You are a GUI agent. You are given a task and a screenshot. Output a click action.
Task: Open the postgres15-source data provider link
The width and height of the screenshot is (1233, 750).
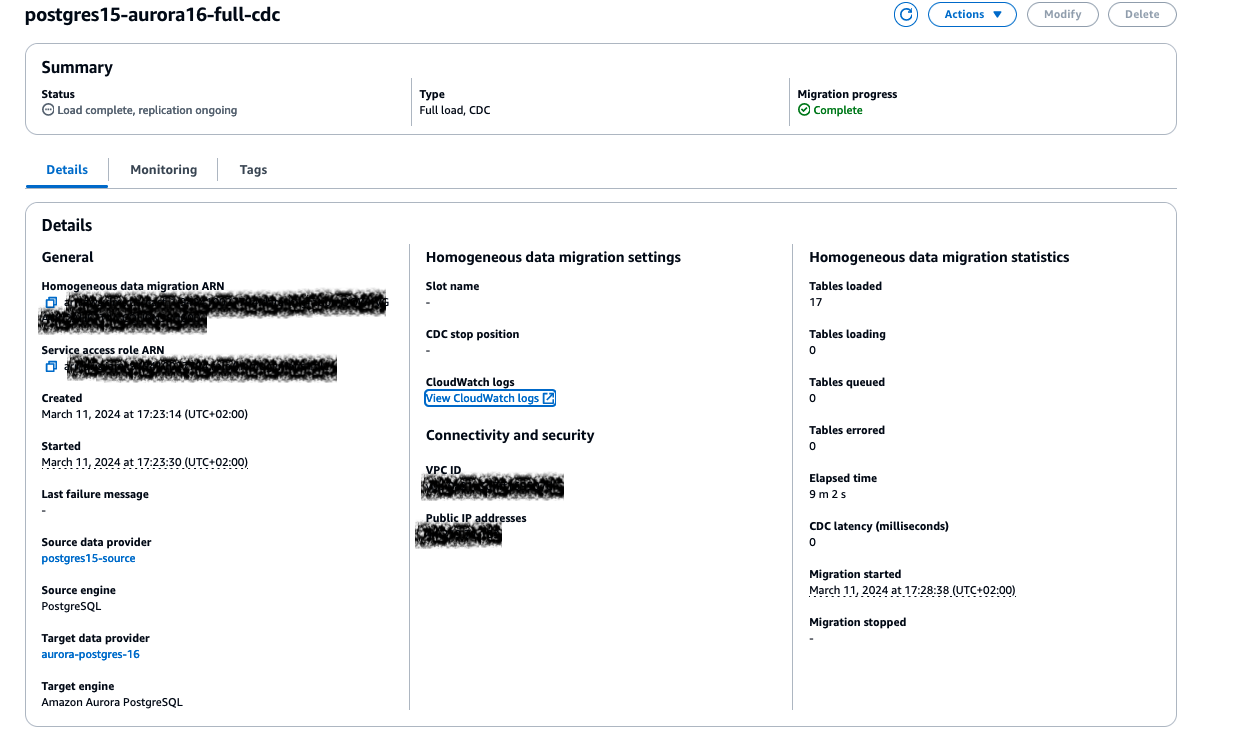coord(88,558)
